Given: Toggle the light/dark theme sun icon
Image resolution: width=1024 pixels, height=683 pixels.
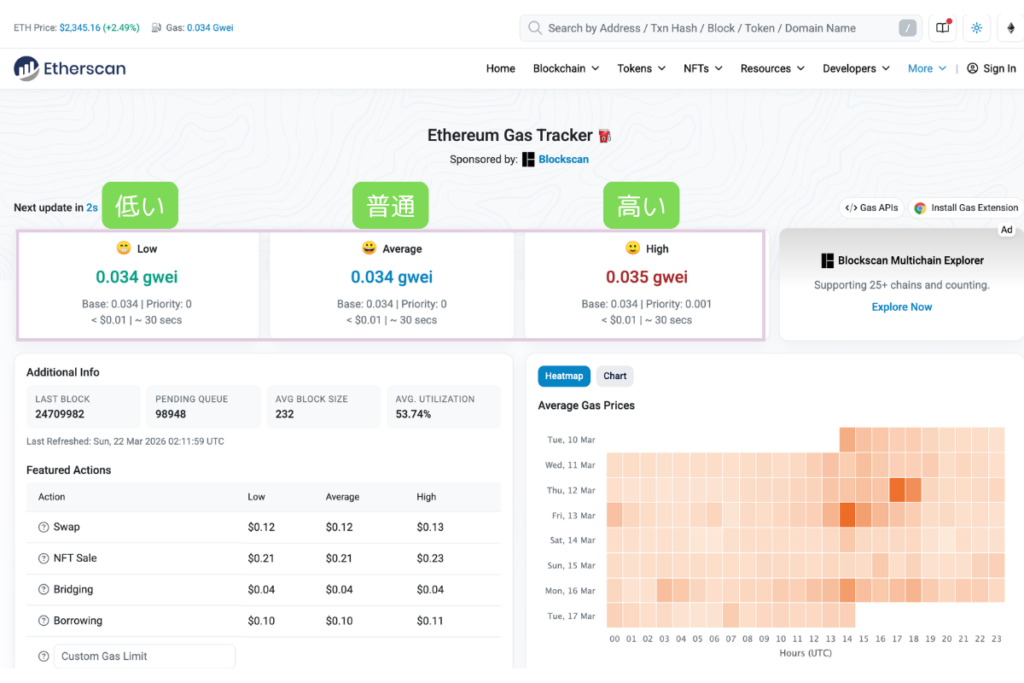Looking at the screenshot, I should 976,28.
